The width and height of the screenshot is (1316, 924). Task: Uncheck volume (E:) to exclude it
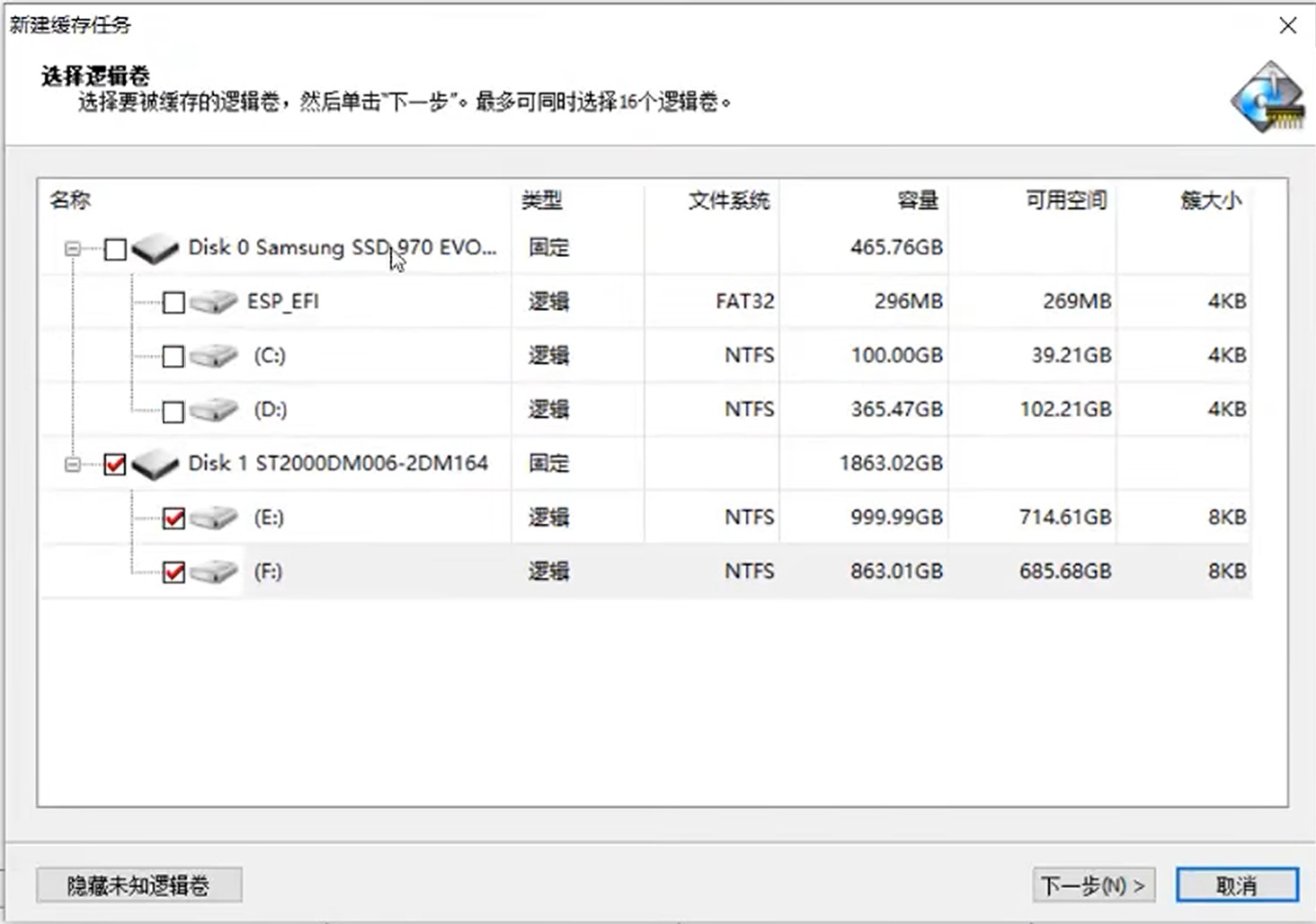coord(173,518)
